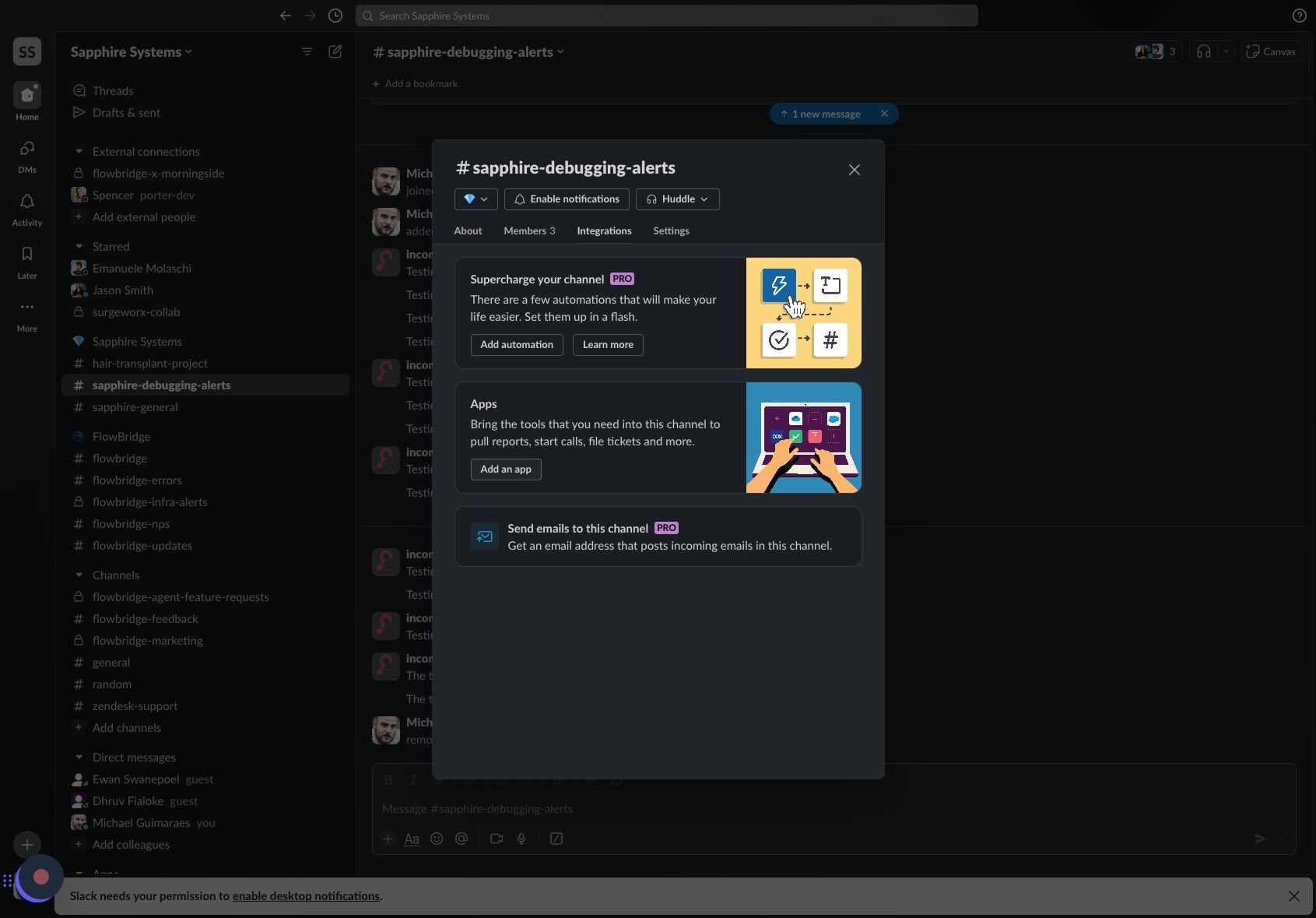The height and width of the screenshot is (918, 1316).
Task: Dismiss the 1 new message banner
Action: pos(884,114)
